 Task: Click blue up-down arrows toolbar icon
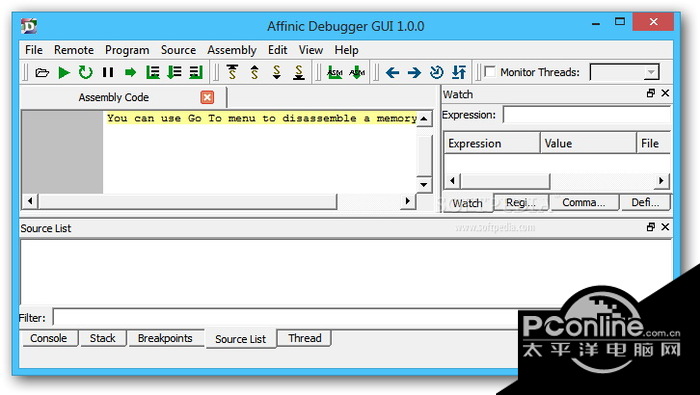pos(459,72)
